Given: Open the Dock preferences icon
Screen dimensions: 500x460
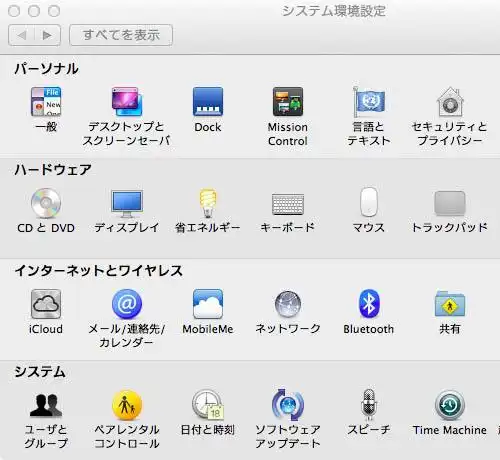Looking at the screenshot, I should pos(208,102).
